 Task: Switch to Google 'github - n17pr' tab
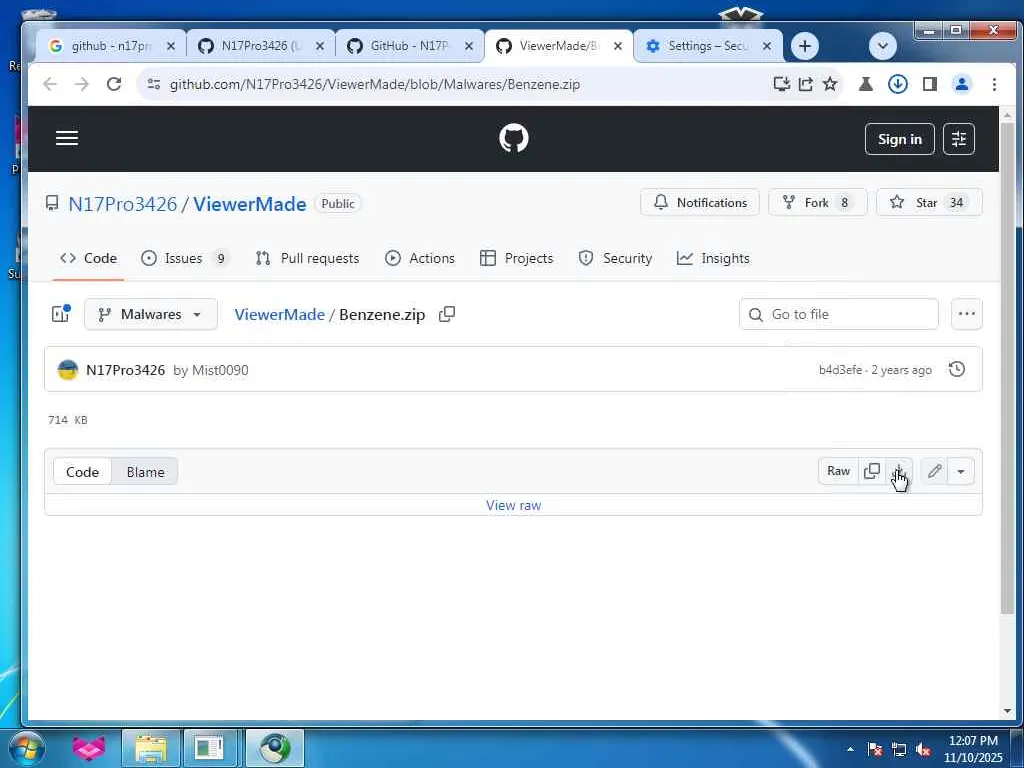point(111,46)
